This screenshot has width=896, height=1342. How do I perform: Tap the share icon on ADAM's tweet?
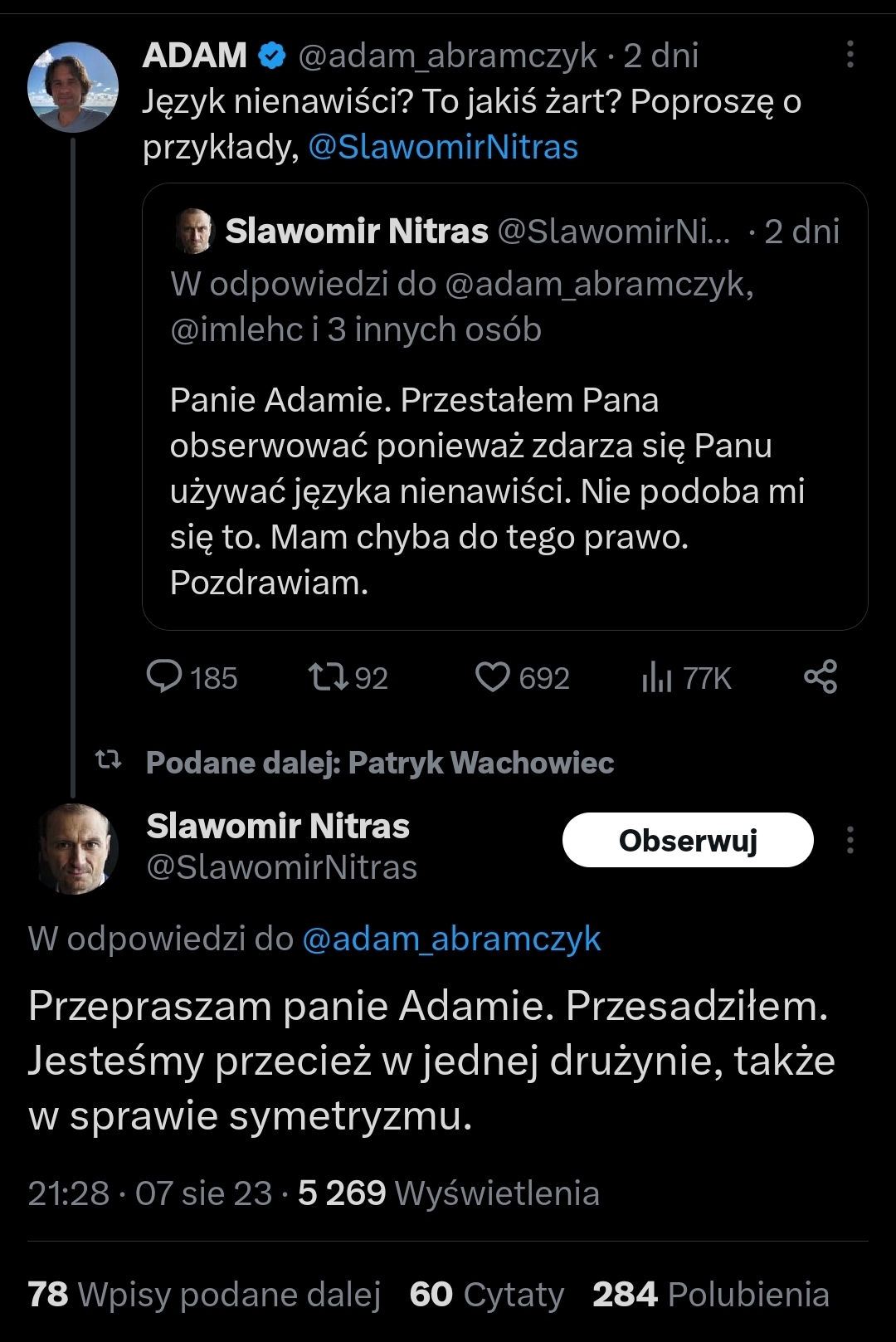[x=821, y=676]
